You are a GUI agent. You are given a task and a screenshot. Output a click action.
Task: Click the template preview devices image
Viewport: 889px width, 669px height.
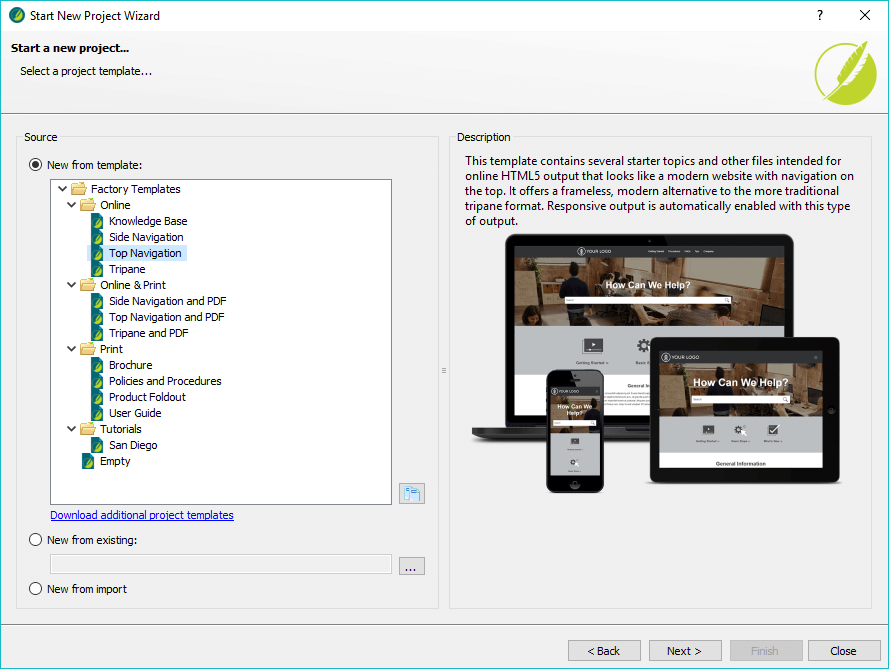pyautogui.click(x=656, y=364)
